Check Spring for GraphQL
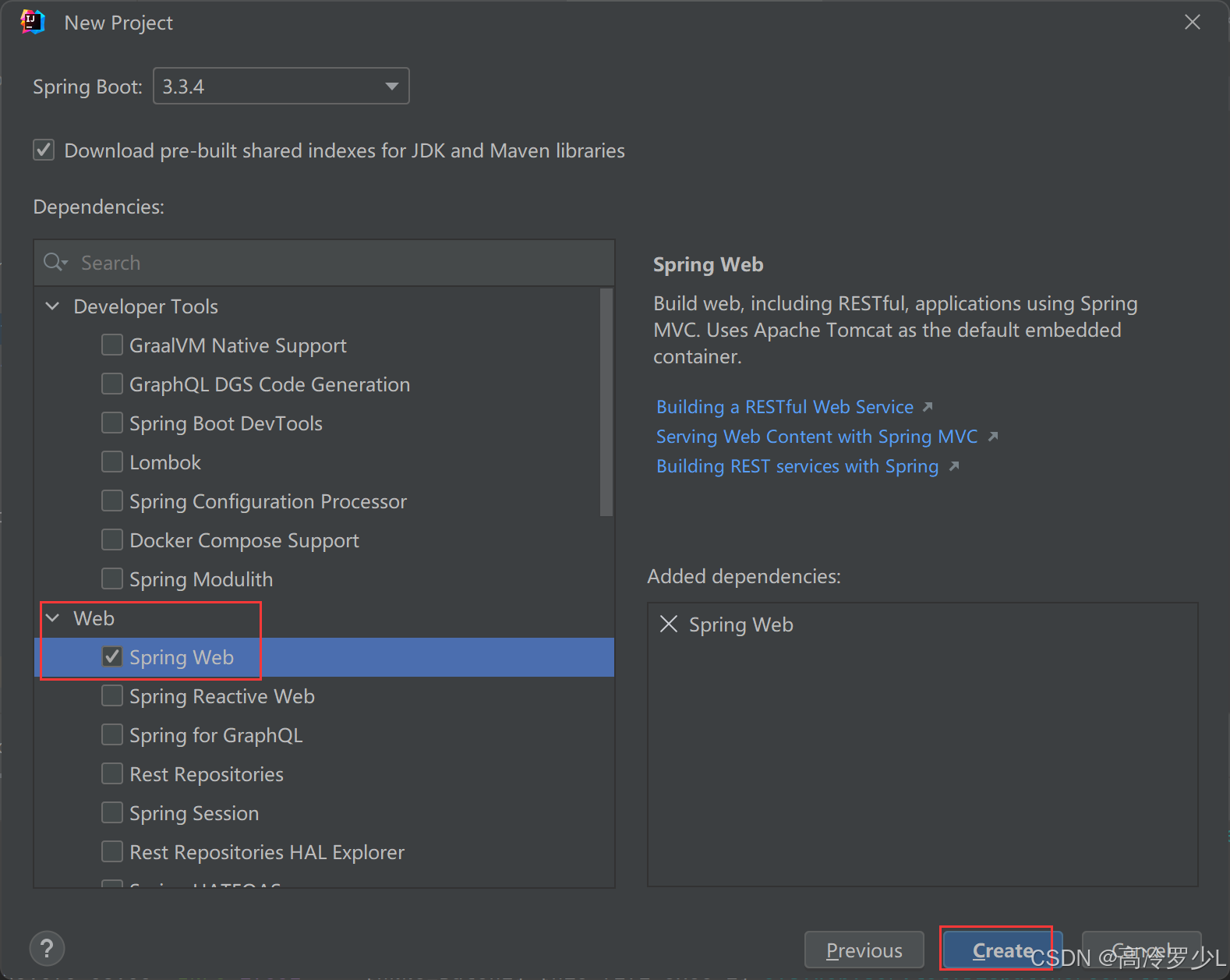The width and height of the screenshot is (1230, 980). point(112,734)
